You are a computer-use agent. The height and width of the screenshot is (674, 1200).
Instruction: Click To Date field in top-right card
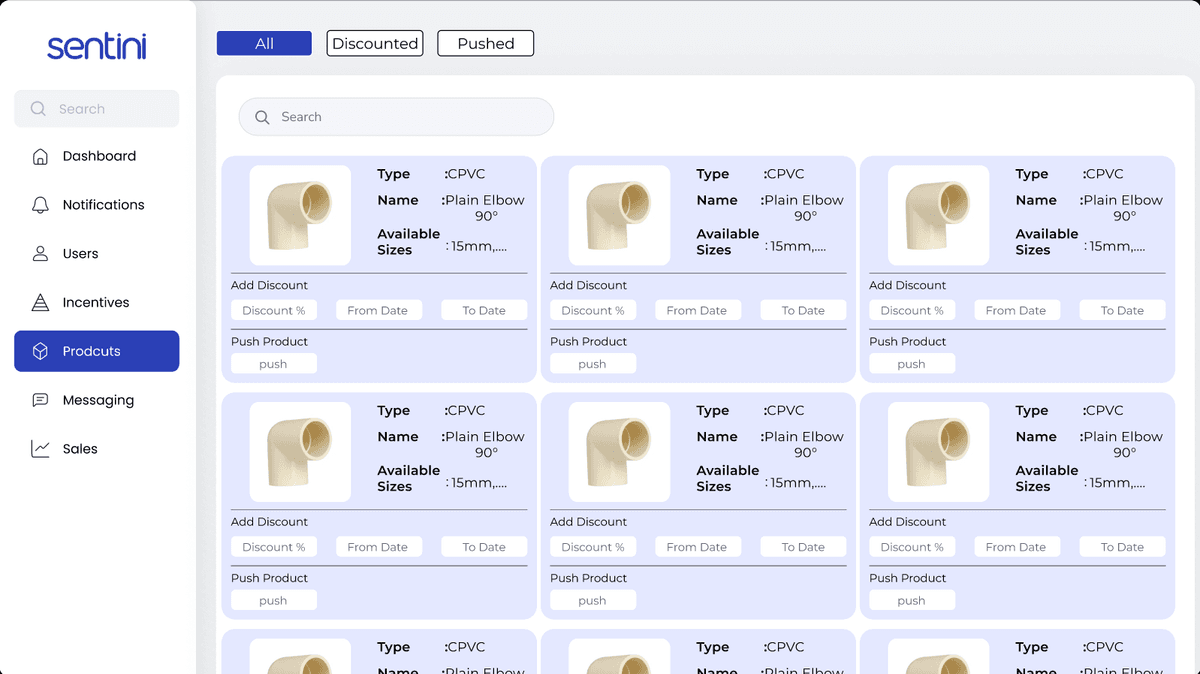coord(1122,310)
